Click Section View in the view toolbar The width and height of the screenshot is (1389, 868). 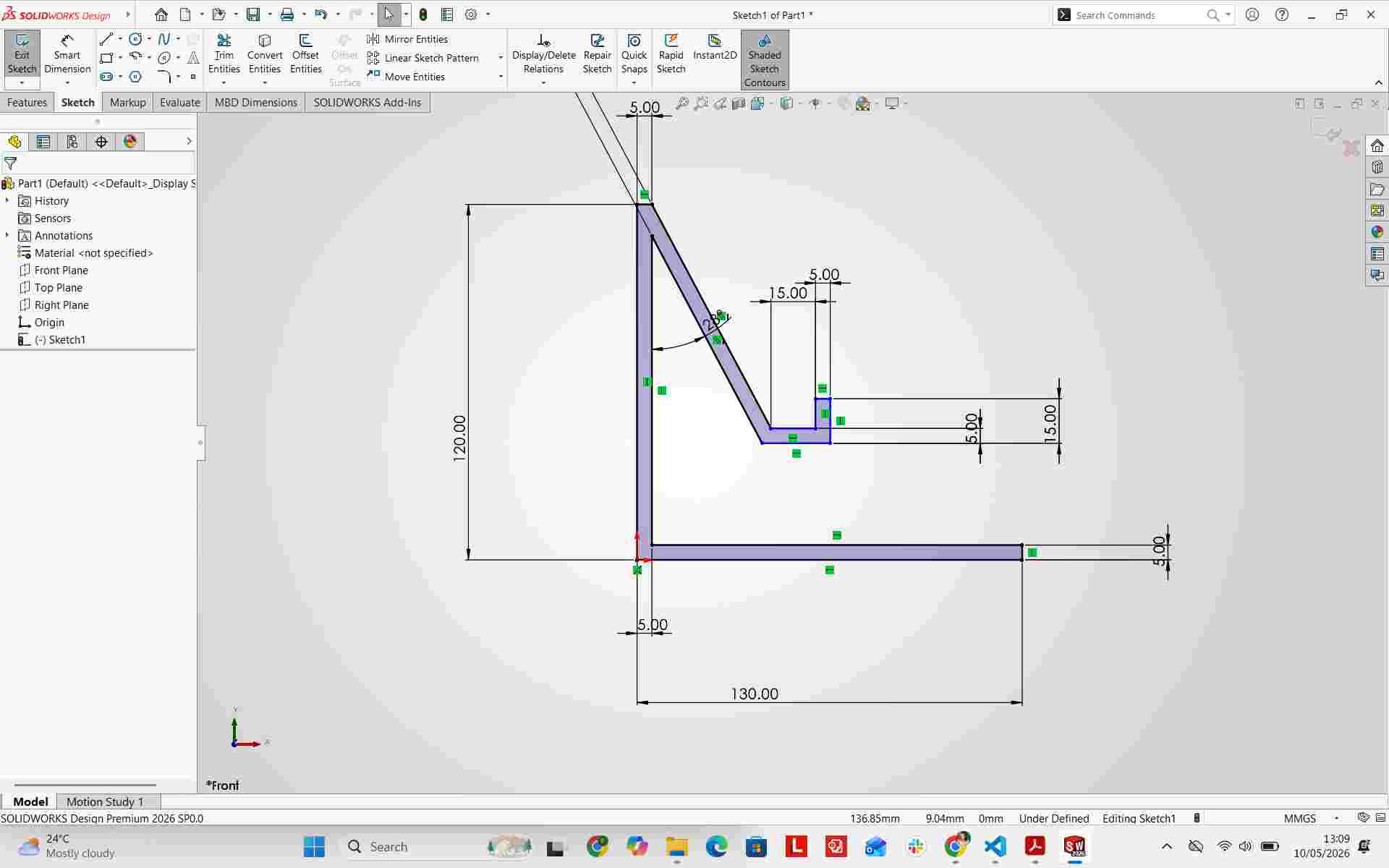[x=738, y=103]
